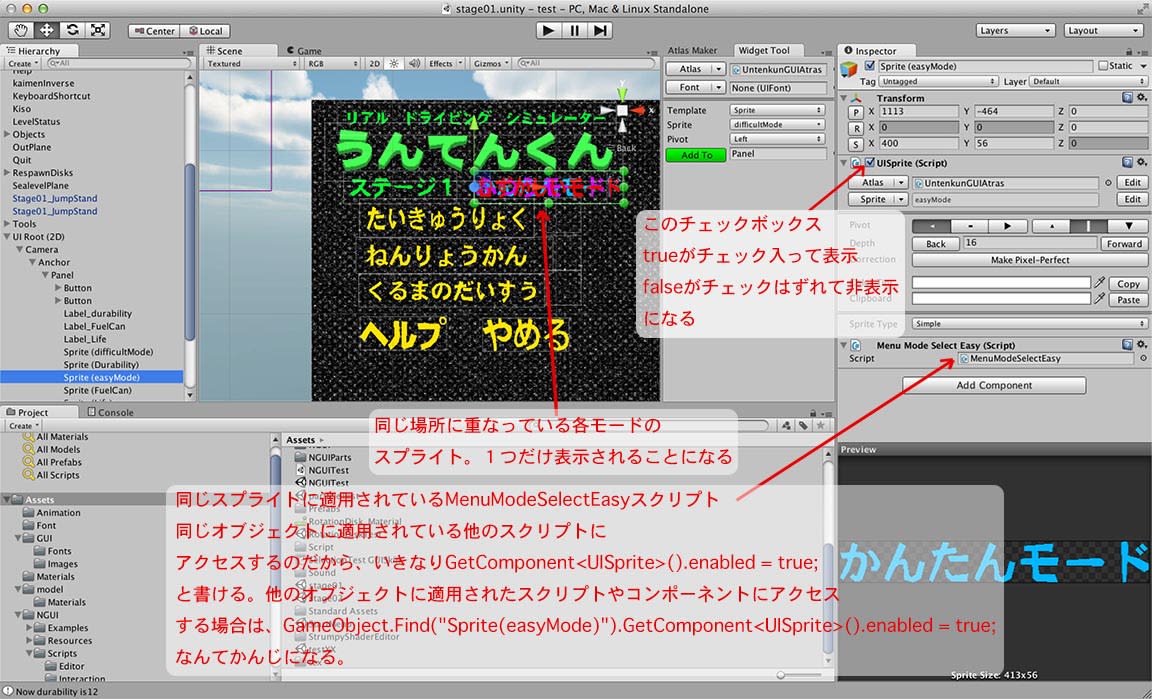Toggle the Static checkbox
Viewport: 1152px width, 699px height.
1103,65
